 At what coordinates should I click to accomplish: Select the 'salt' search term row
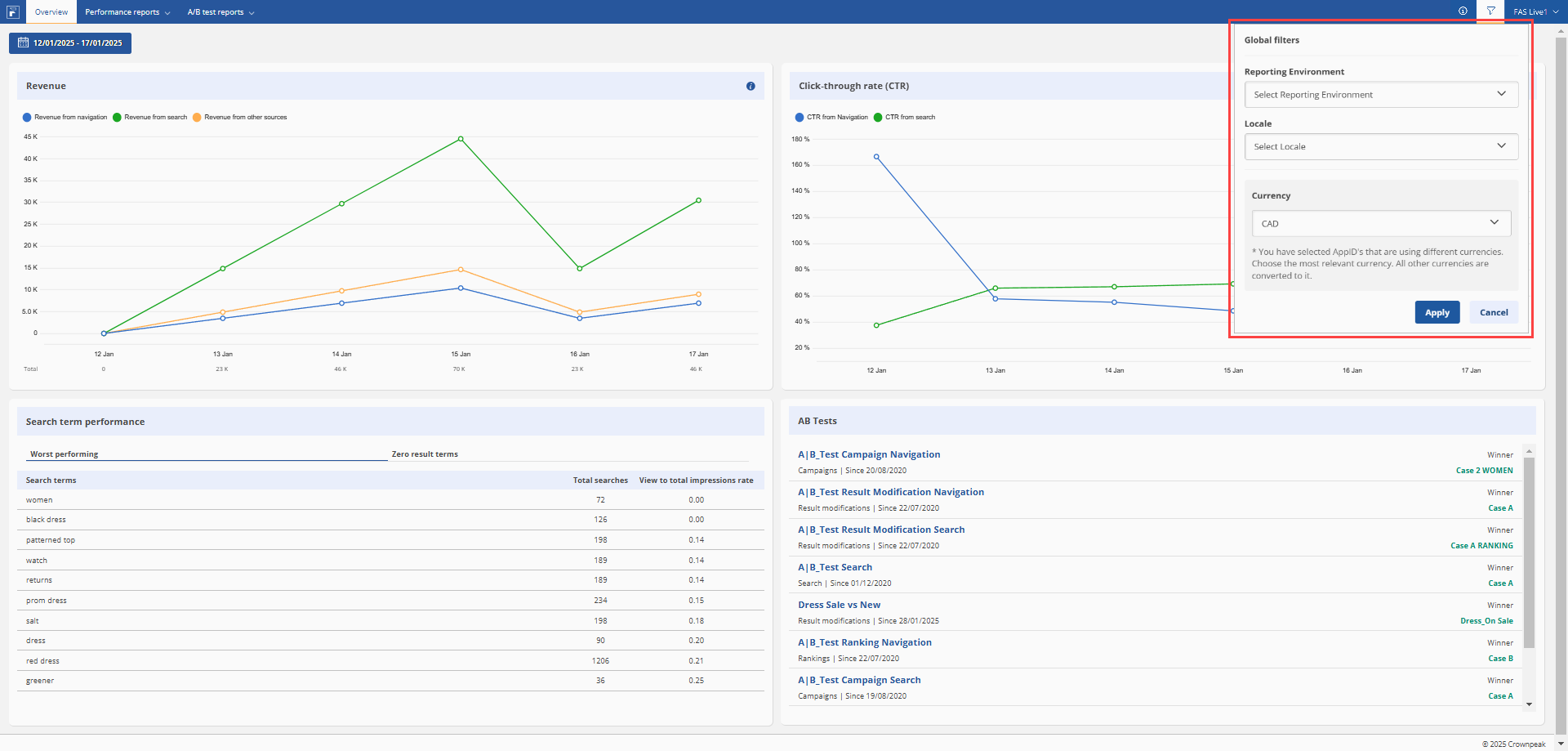pyautogui.click(x=390, y=620)
